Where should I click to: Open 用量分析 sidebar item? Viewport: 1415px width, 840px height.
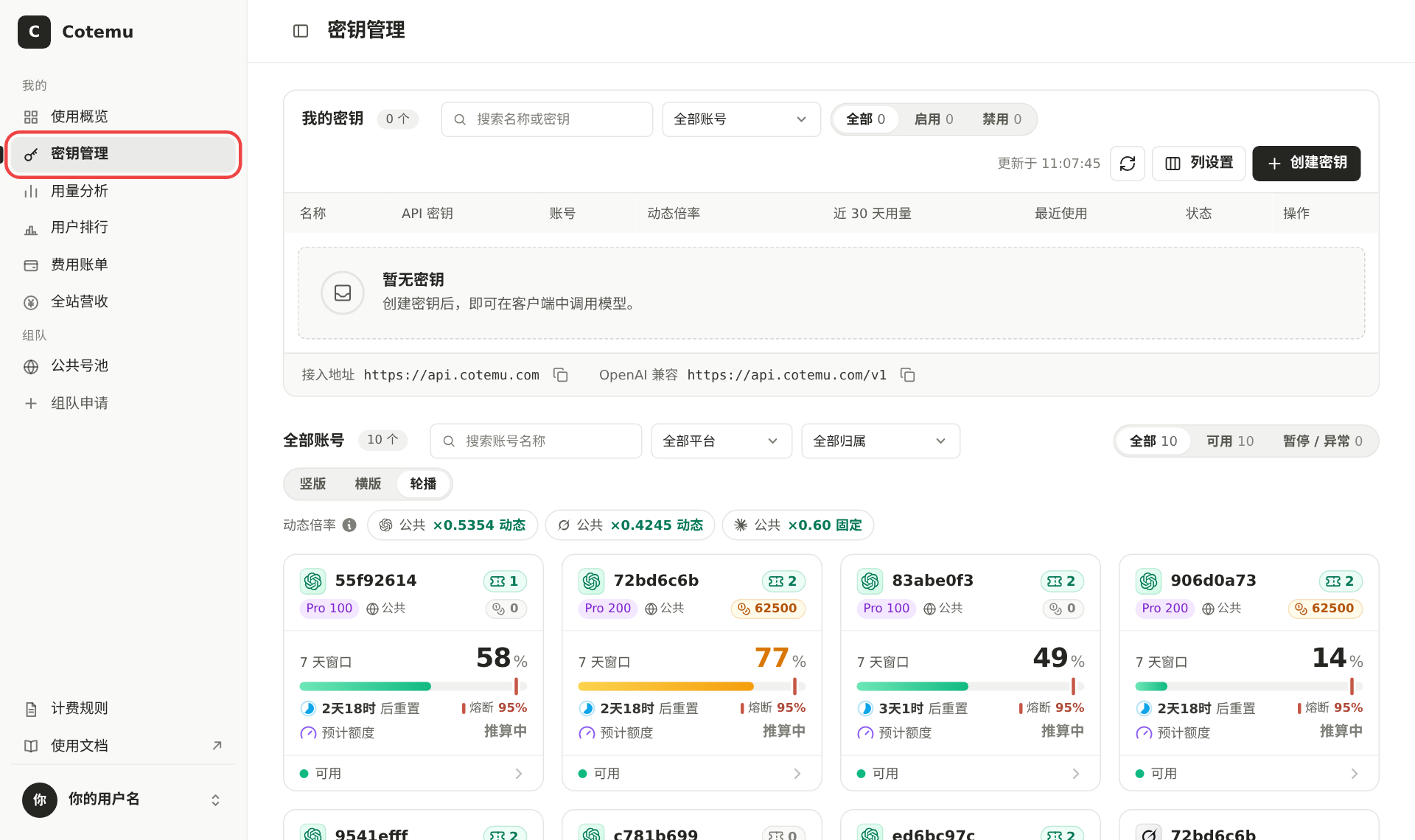tap(122, 191)
